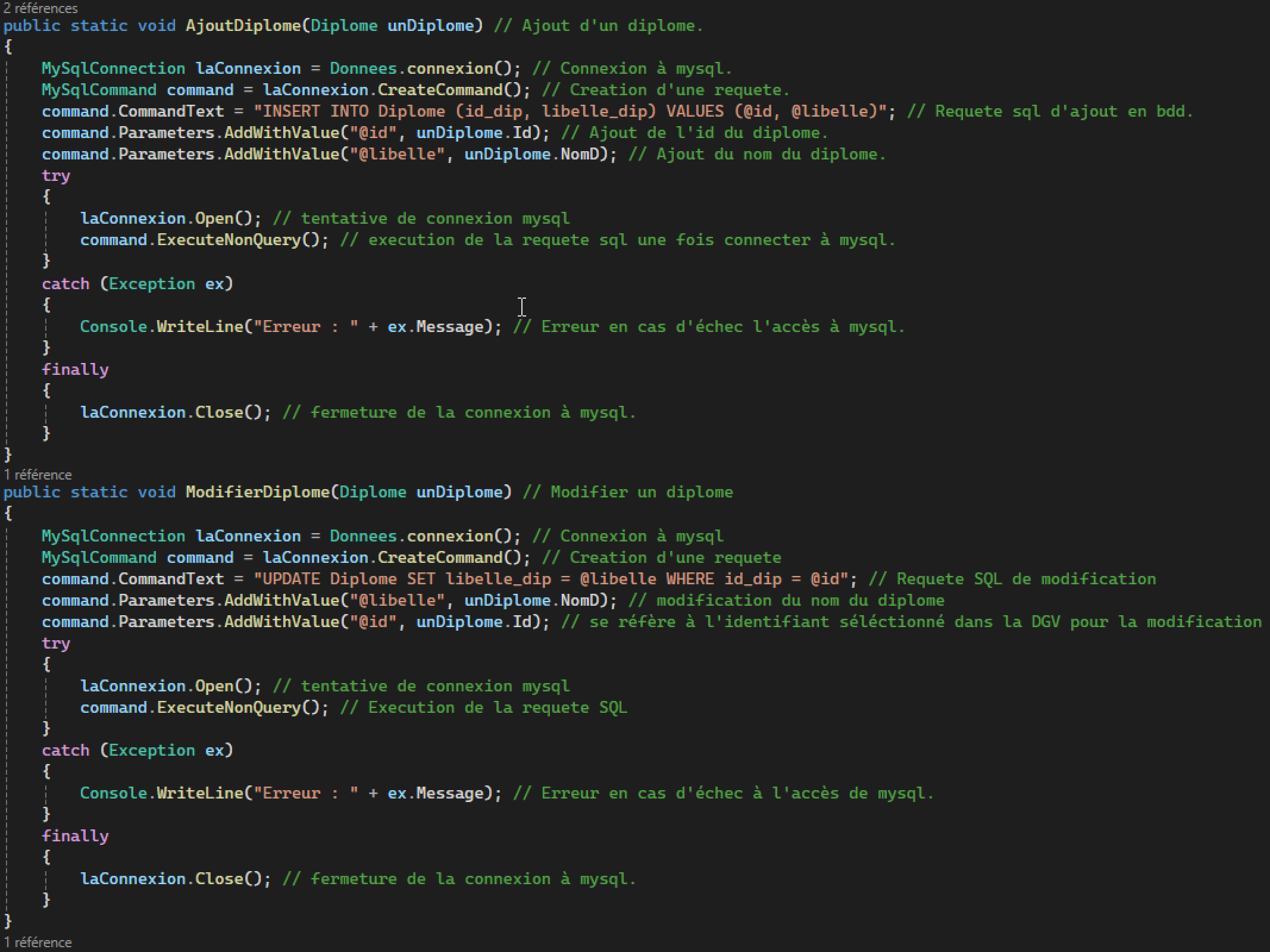
Task: Place cursor on the finally keyword in ModifierDiplome
Action: click(75, 836)
